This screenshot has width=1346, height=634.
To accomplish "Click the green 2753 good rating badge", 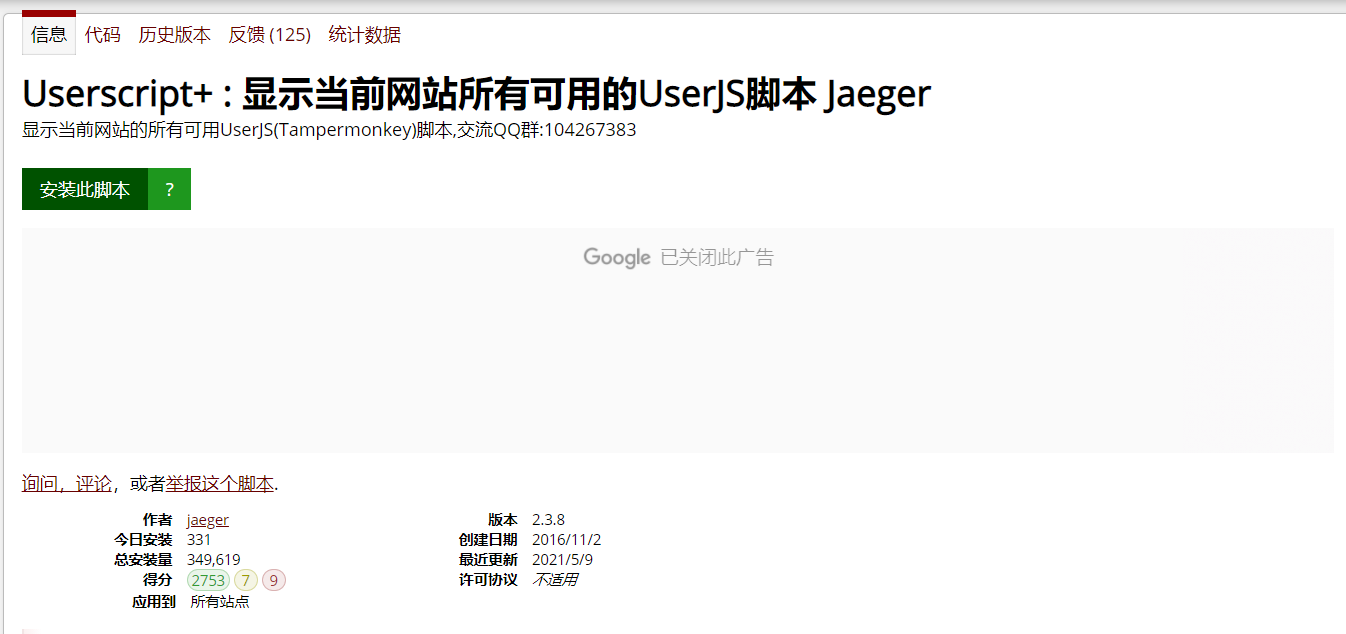I will click(x=209, y=580).
